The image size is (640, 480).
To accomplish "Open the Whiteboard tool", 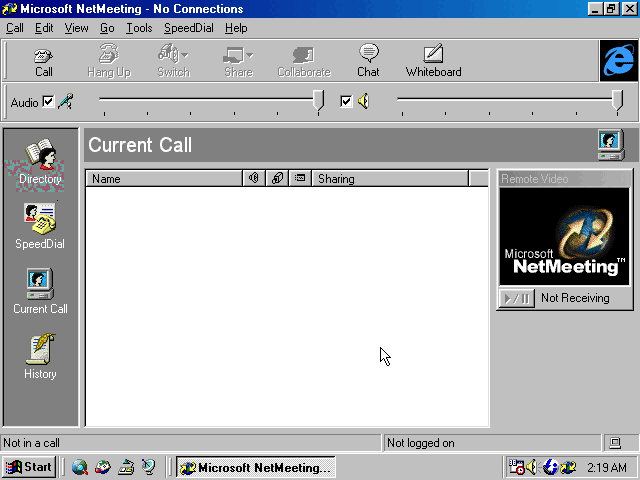I will 433,61.
